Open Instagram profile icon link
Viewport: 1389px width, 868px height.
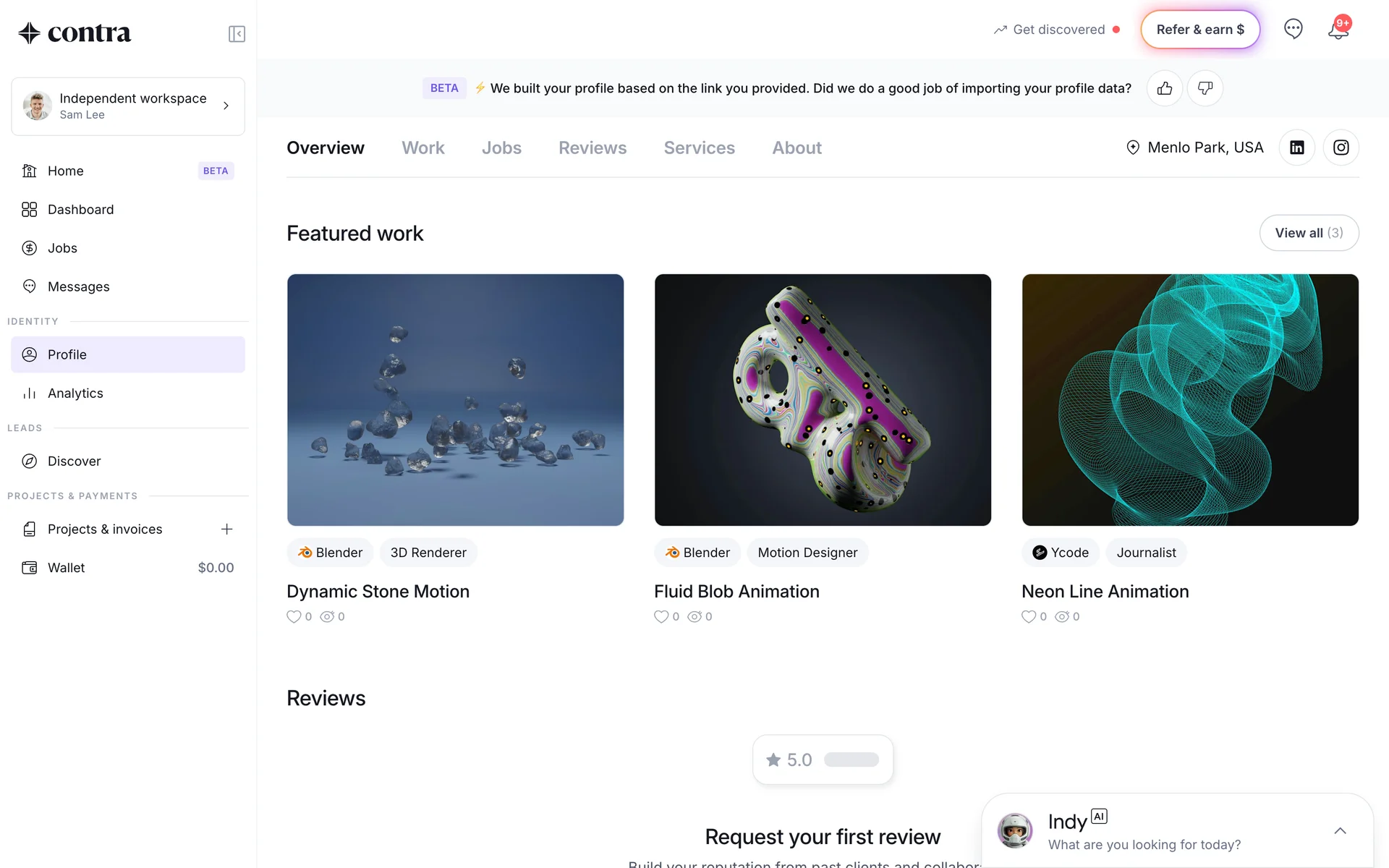click(x=1341, y=148)
